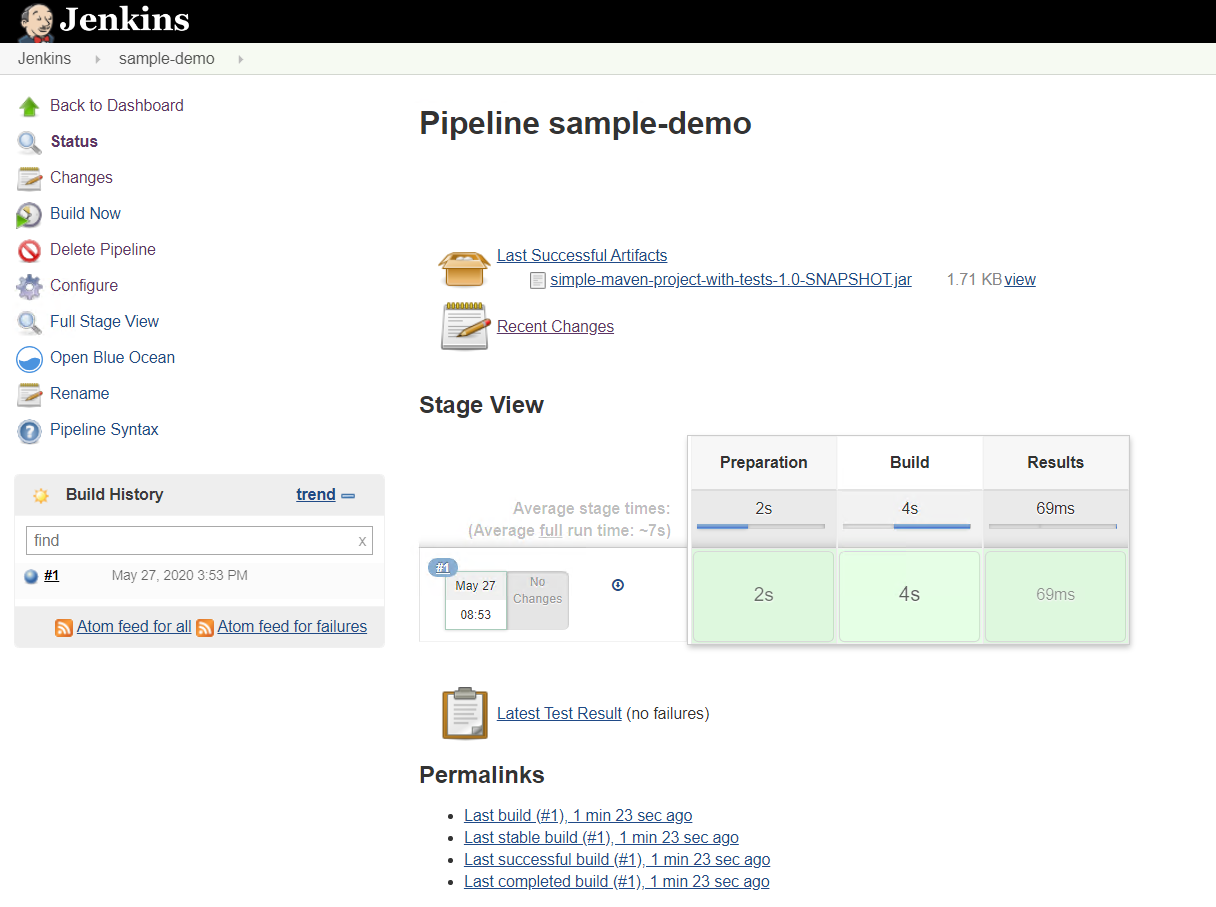Click the Recent Changes notepad icon
The width and height of the screenshot is (1216, 907).
[x=464, y=327]
